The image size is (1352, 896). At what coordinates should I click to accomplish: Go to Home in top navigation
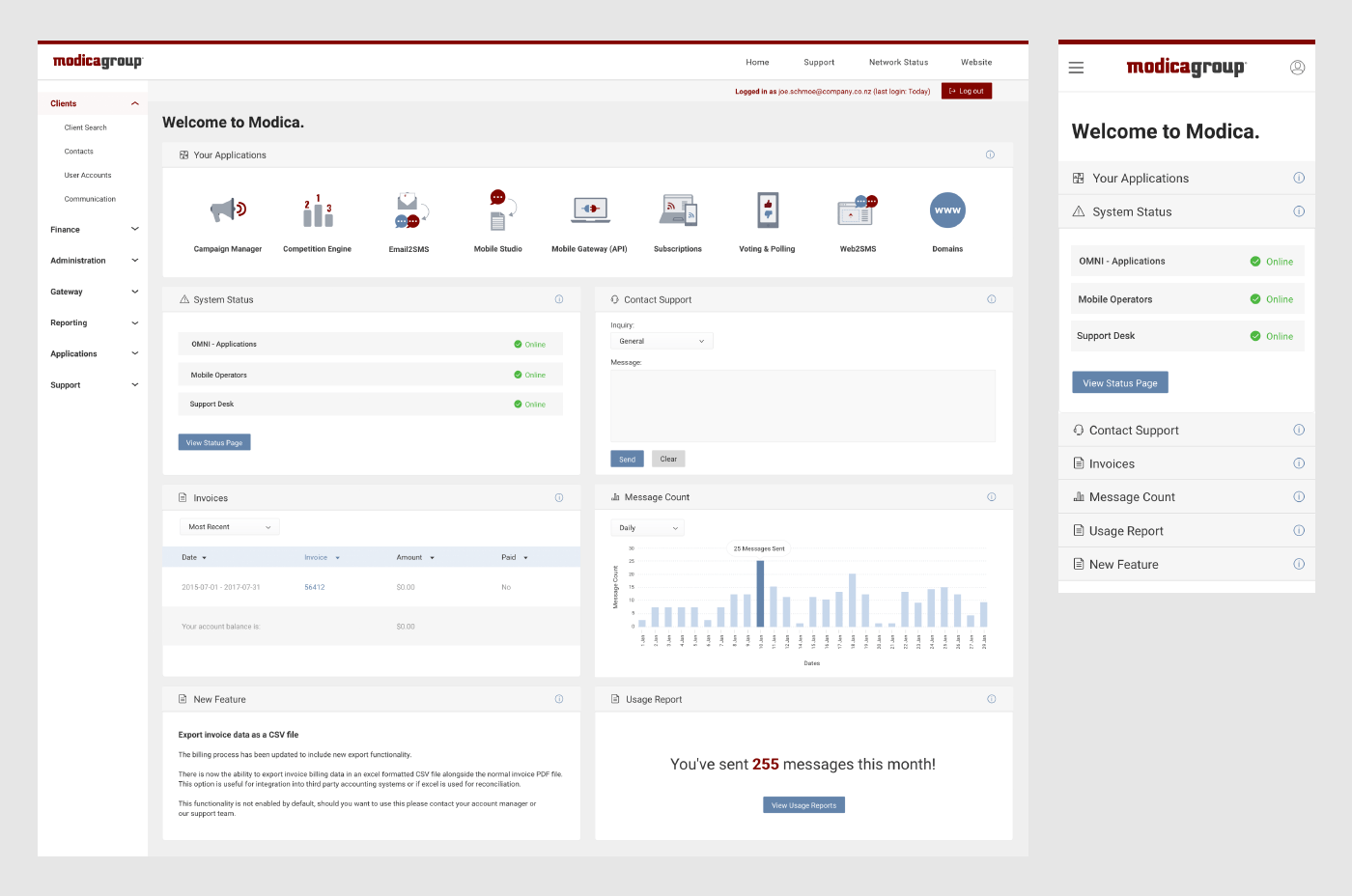[757, 62]
